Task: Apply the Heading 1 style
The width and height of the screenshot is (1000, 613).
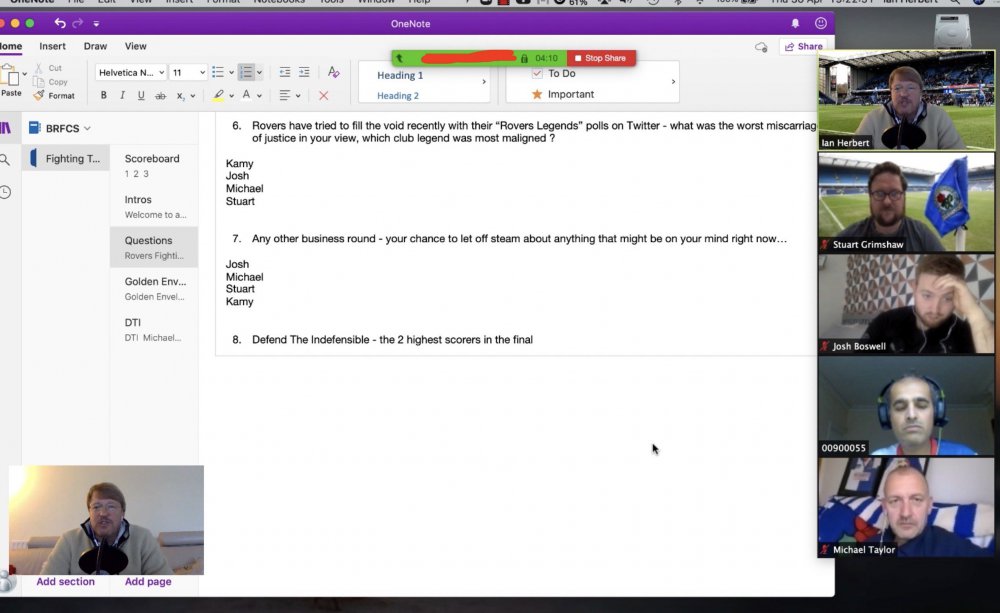Action: coord(400,75)
